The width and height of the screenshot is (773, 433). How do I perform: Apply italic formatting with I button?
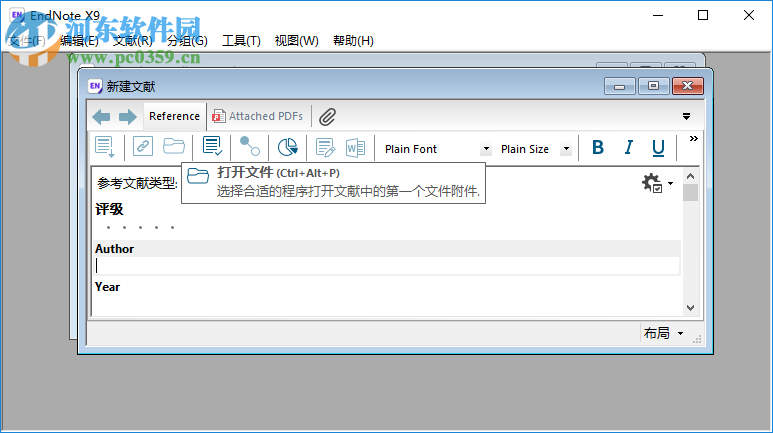point(628,147)
